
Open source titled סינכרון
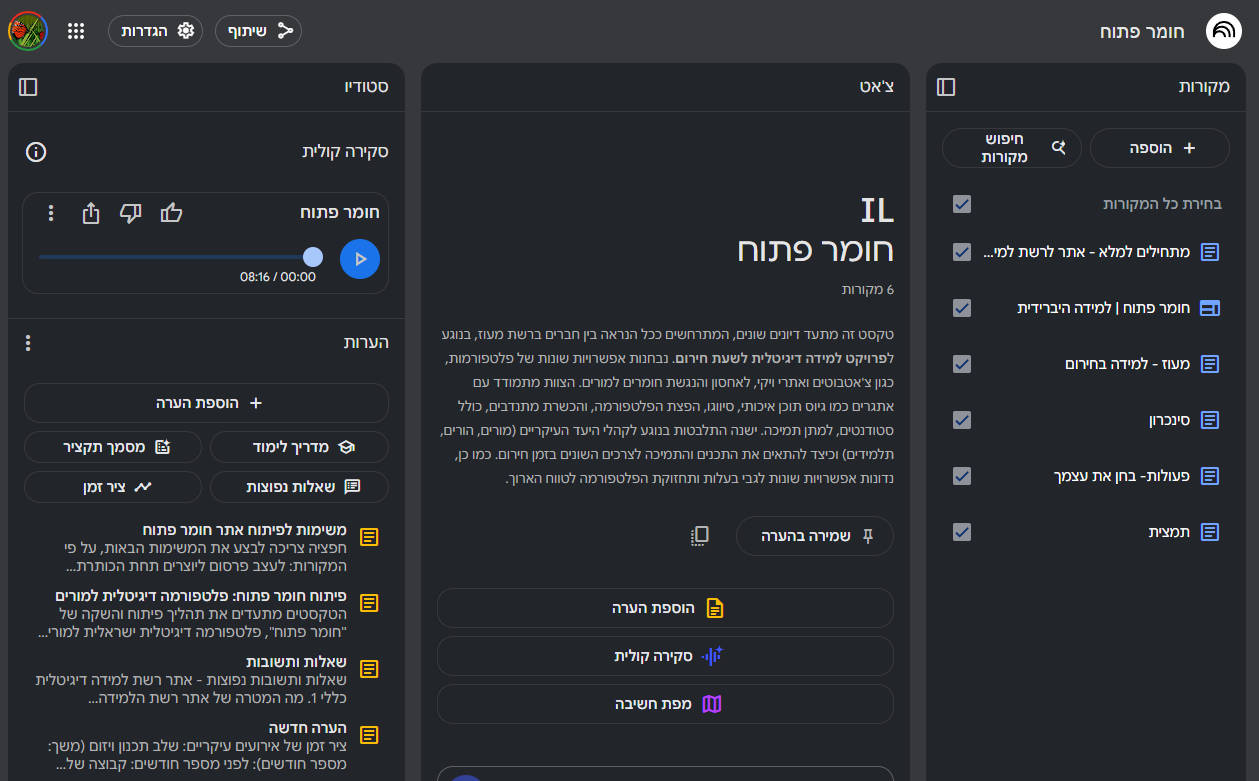1169,420
